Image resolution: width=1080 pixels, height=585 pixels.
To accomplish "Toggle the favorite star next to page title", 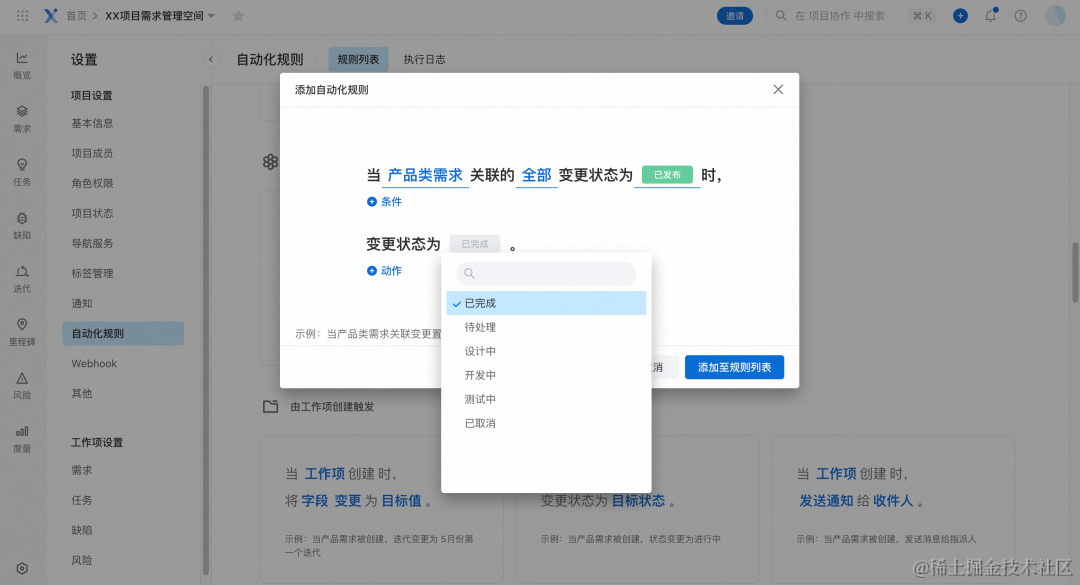I will 238,15.
